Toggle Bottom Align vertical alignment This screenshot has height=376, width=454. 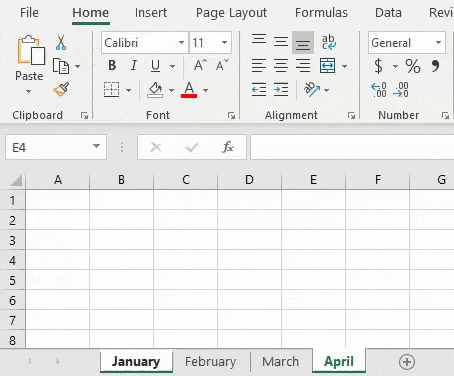click(x=303, y=42)
